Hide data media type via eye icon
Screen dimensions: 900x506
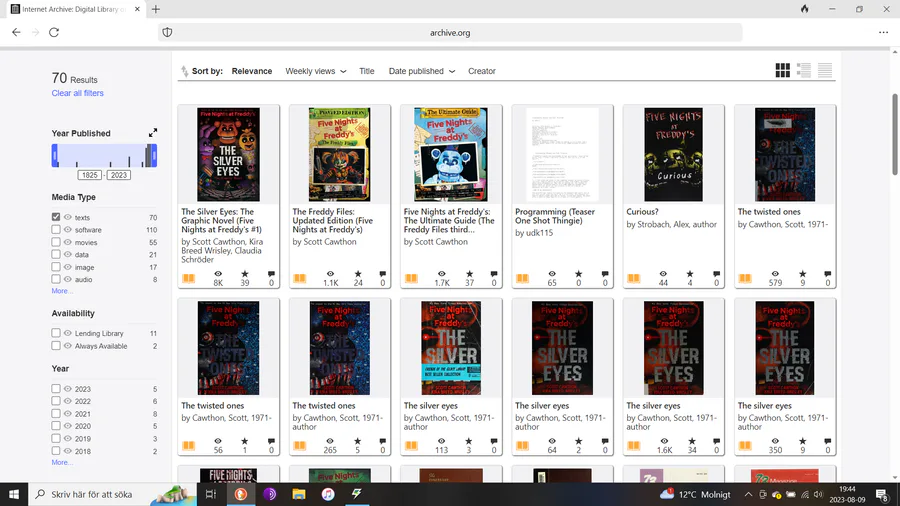coord(68,254)
